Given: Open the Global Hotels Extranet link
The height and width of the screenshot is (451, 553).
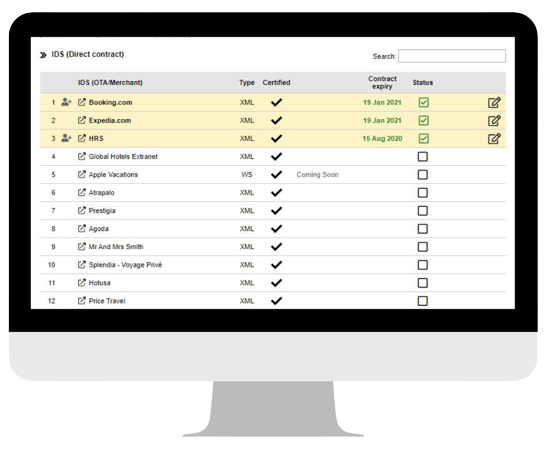Looking at the screenshot, I should [x=123, y=156].
